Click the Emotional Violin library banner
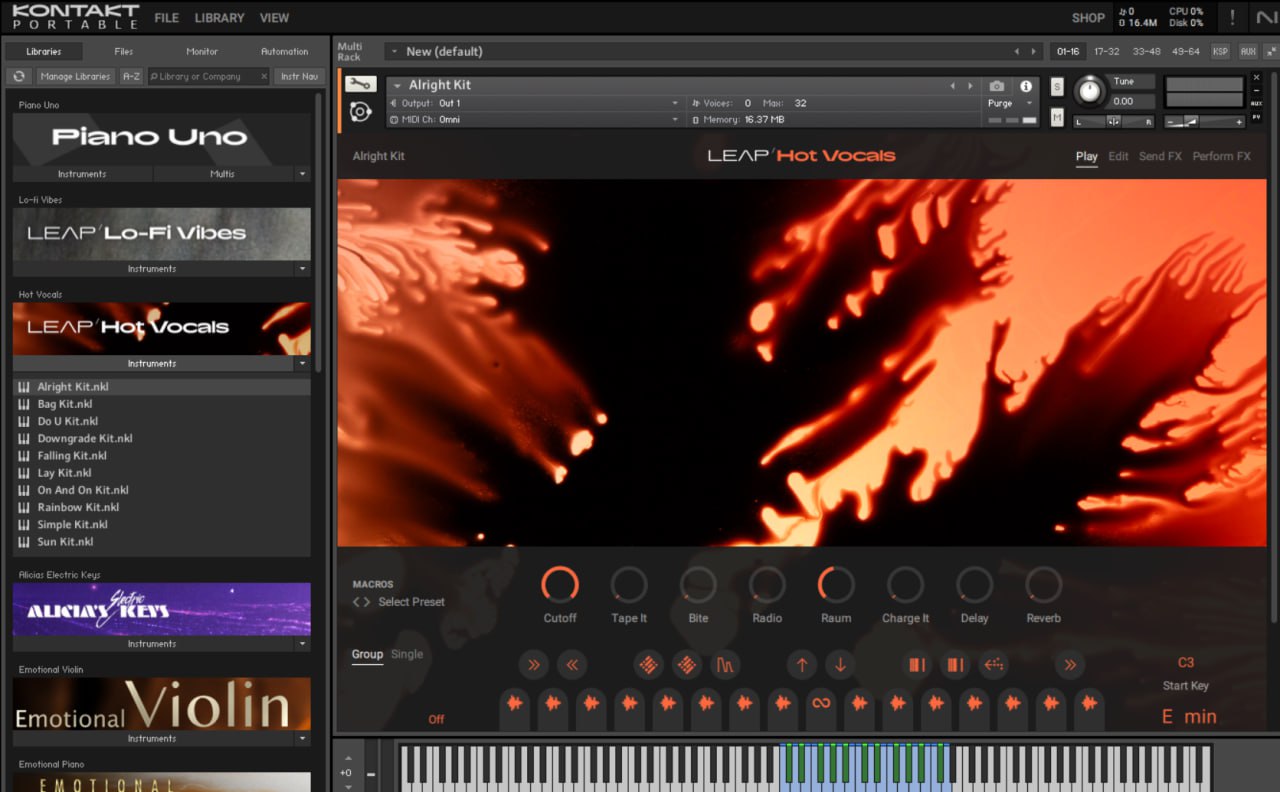 pos(162,704)
